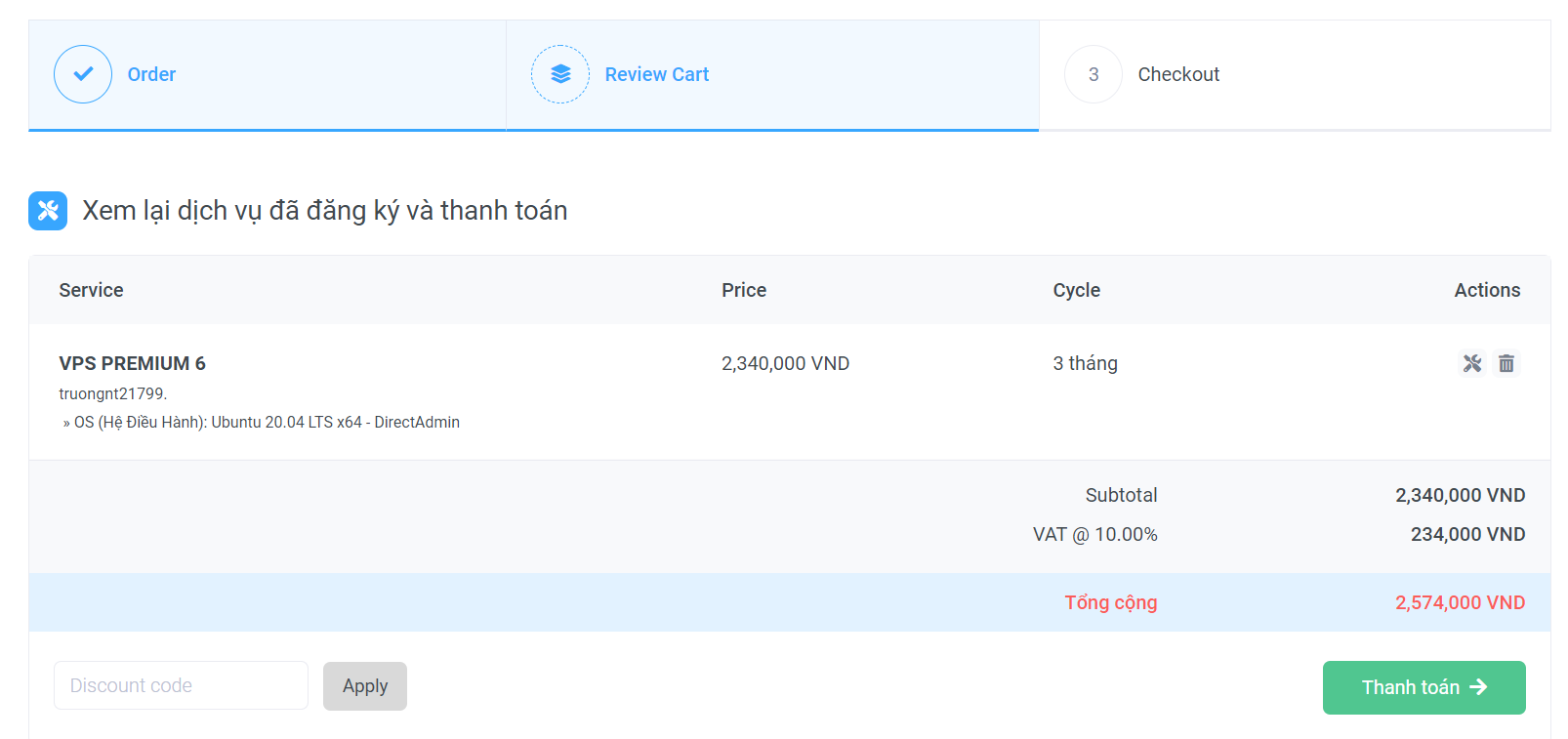Image resolution: width=1568 pixels, height=739 pixels.
Task: Click the Tổng cộng total label
Action: (1111, 602)
